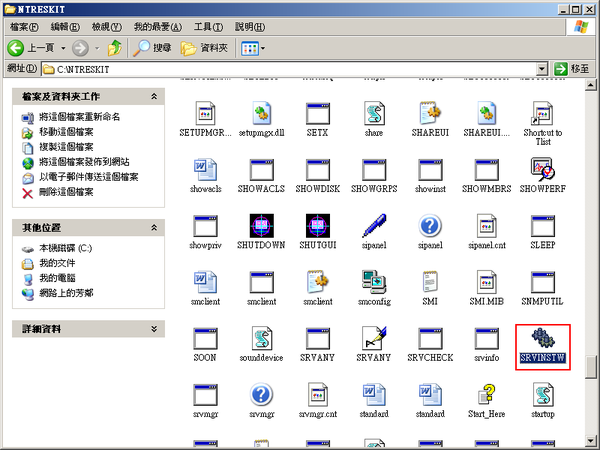Click the Search toolbar button

pyautogui.click(x=152, y=48)
